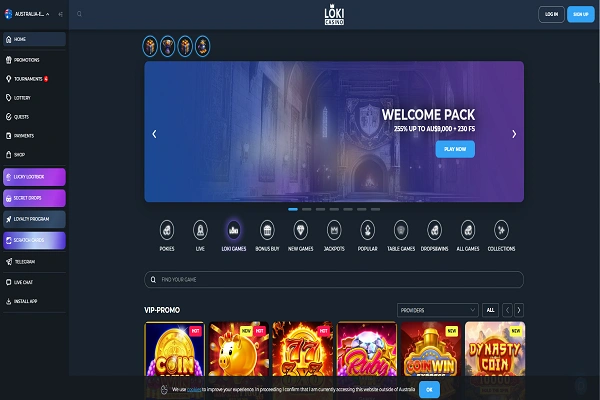This screenshot has width=600, height=400.
Task: Click the Log In button
Action: (551, 14)
